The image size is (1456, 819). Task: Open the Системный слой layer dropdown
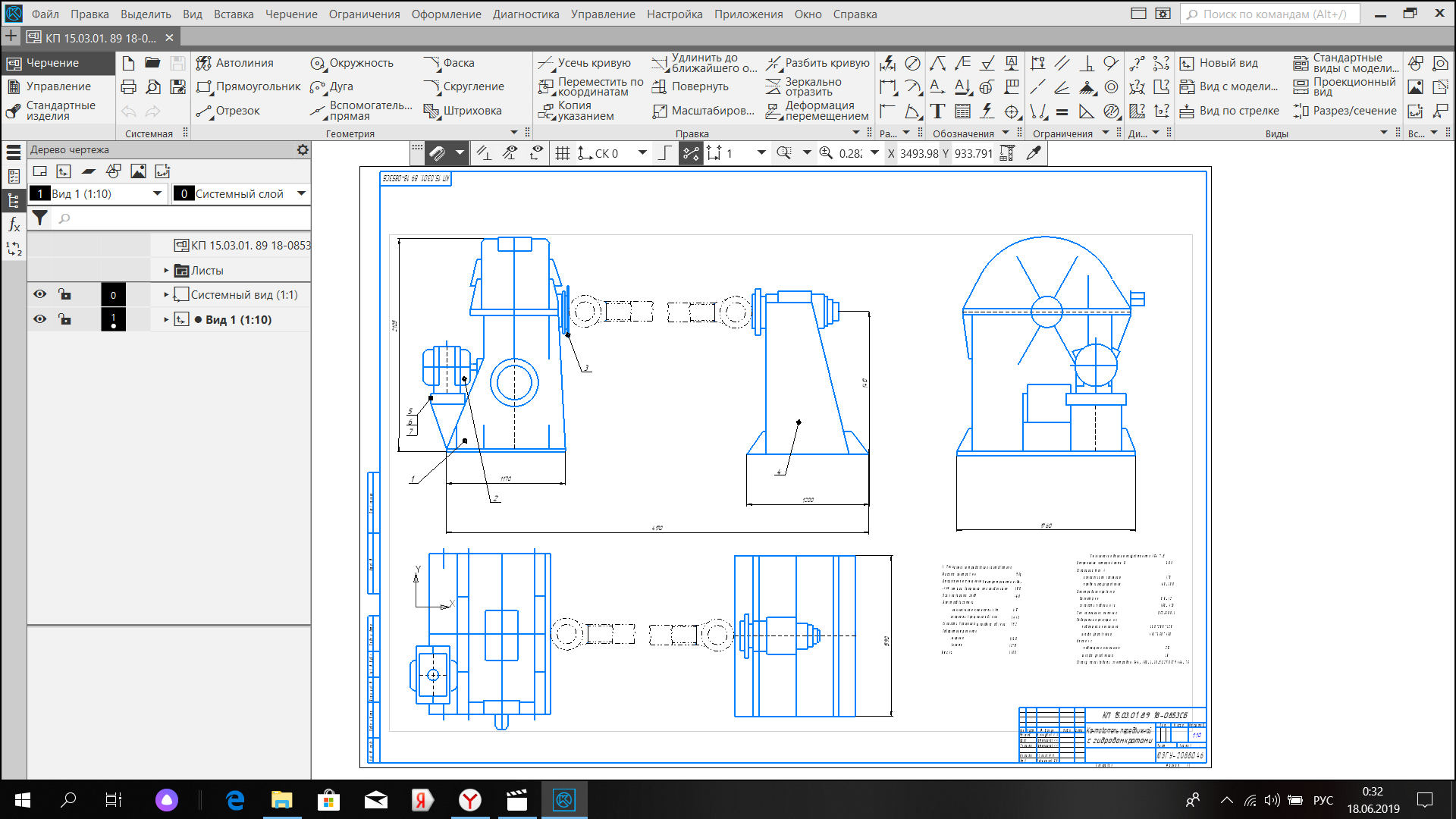(x=301, y=193)
